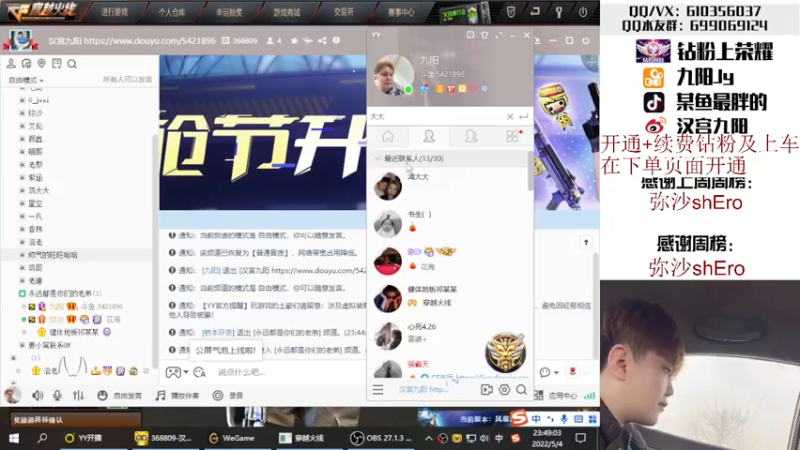Click the search input showing 大大
Viewport: 800px width, 450px height.
point(436,116)
